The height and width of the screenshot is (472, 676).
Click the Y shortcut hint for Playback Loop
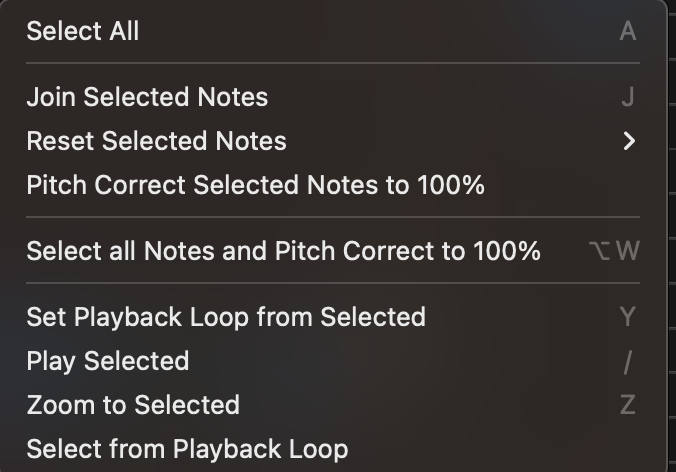pos(627,317)
